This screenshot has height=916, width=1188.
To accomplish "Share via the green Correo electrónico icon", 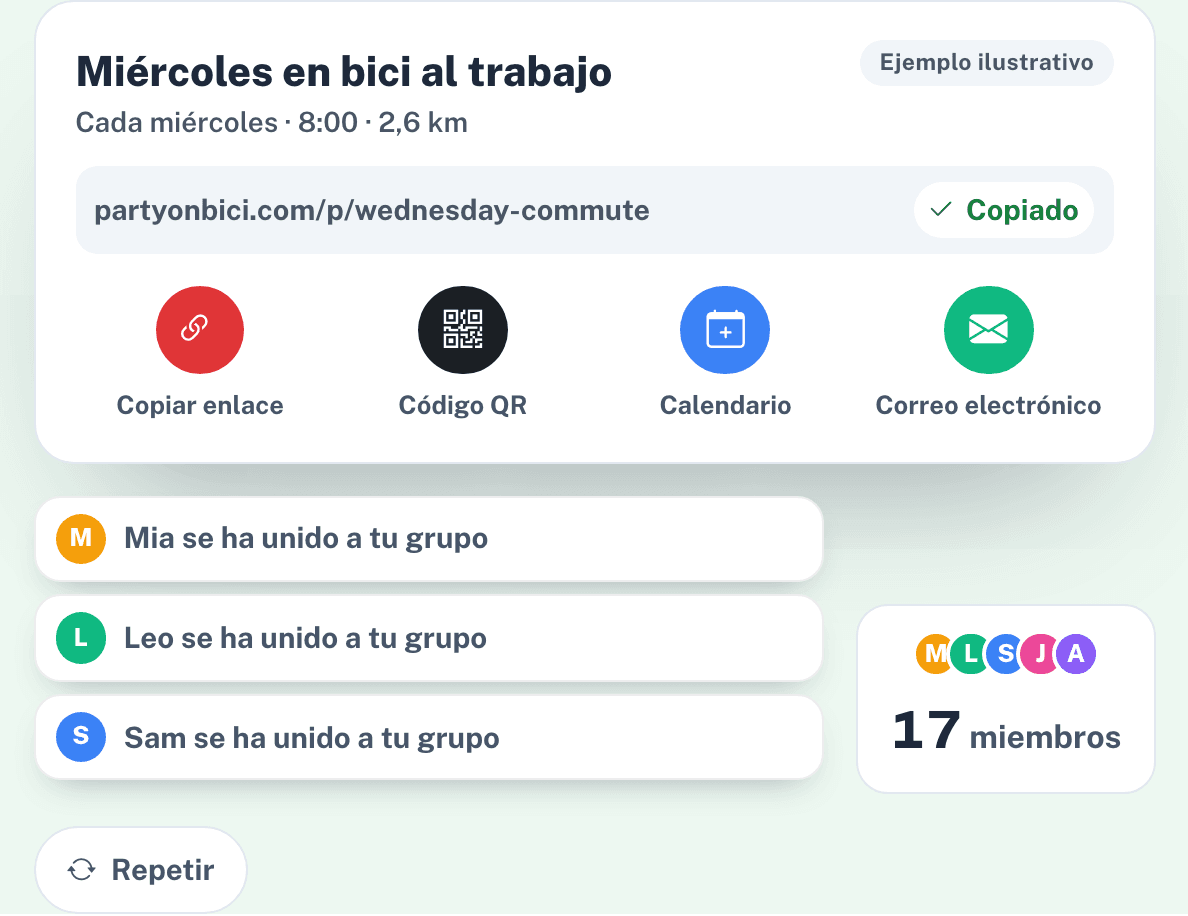I will click(x=989, y=330).
